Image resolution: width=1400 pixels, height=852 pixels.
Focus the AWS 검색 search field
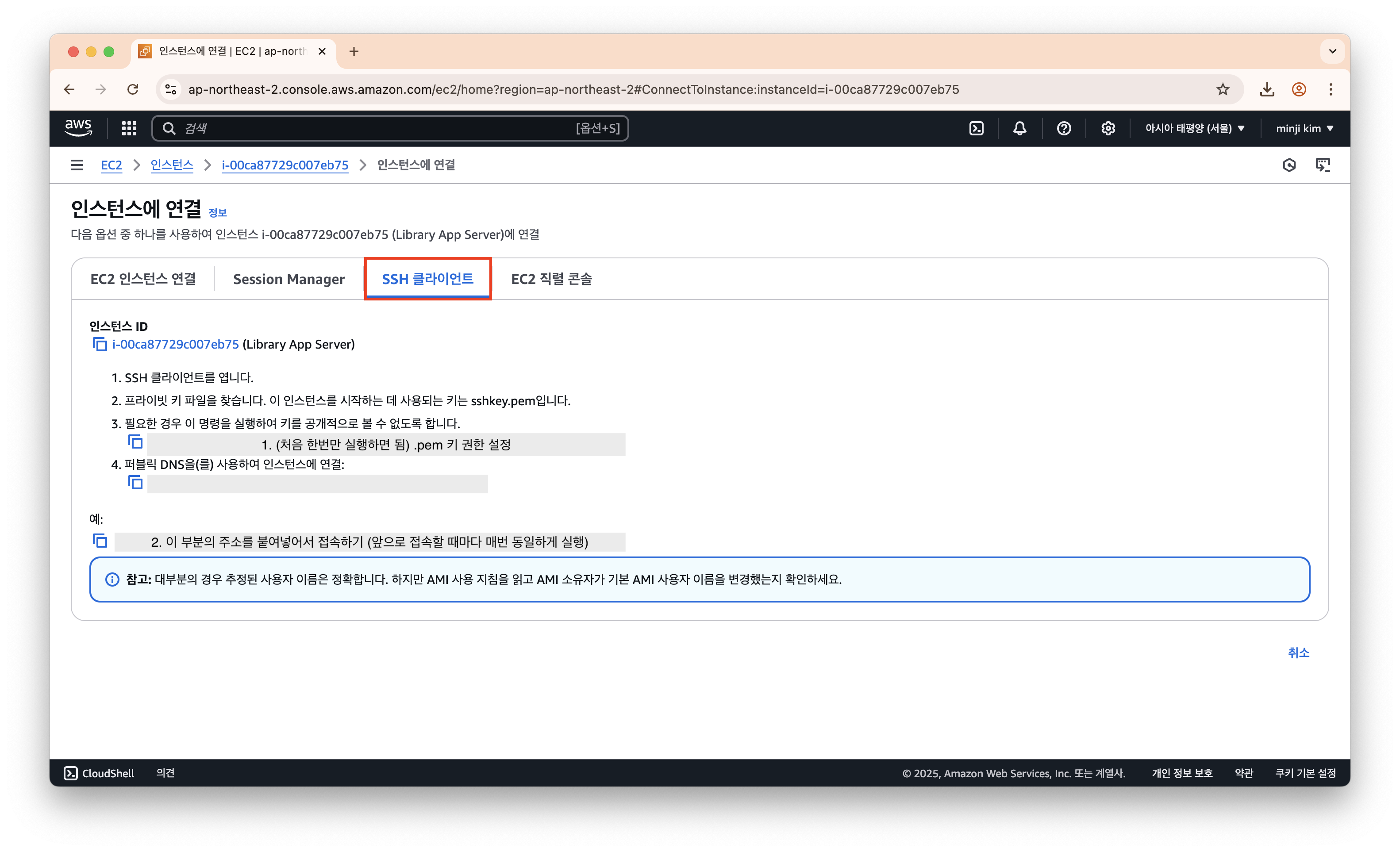(x=390, y=128)
